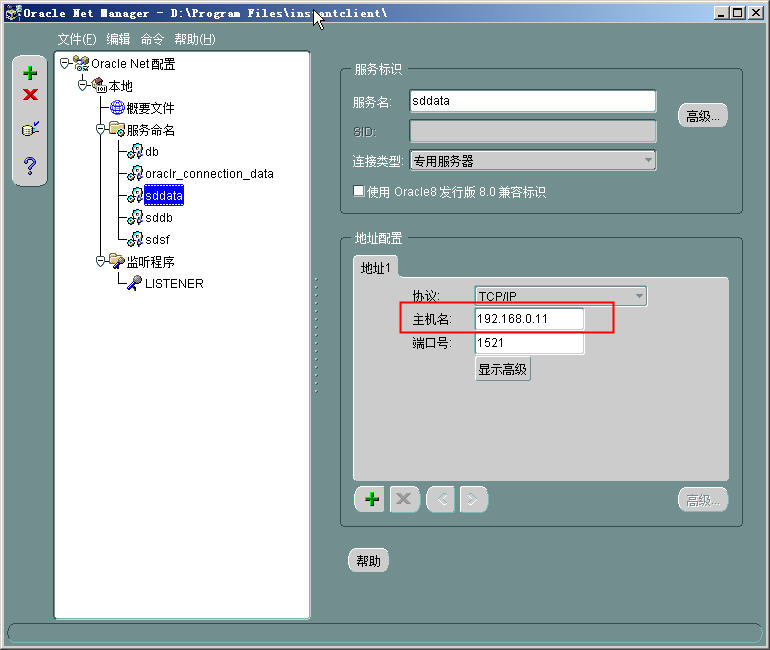Select the sddb tree item
Viewport: 770px width, 650px height.
tap(159, 217)
